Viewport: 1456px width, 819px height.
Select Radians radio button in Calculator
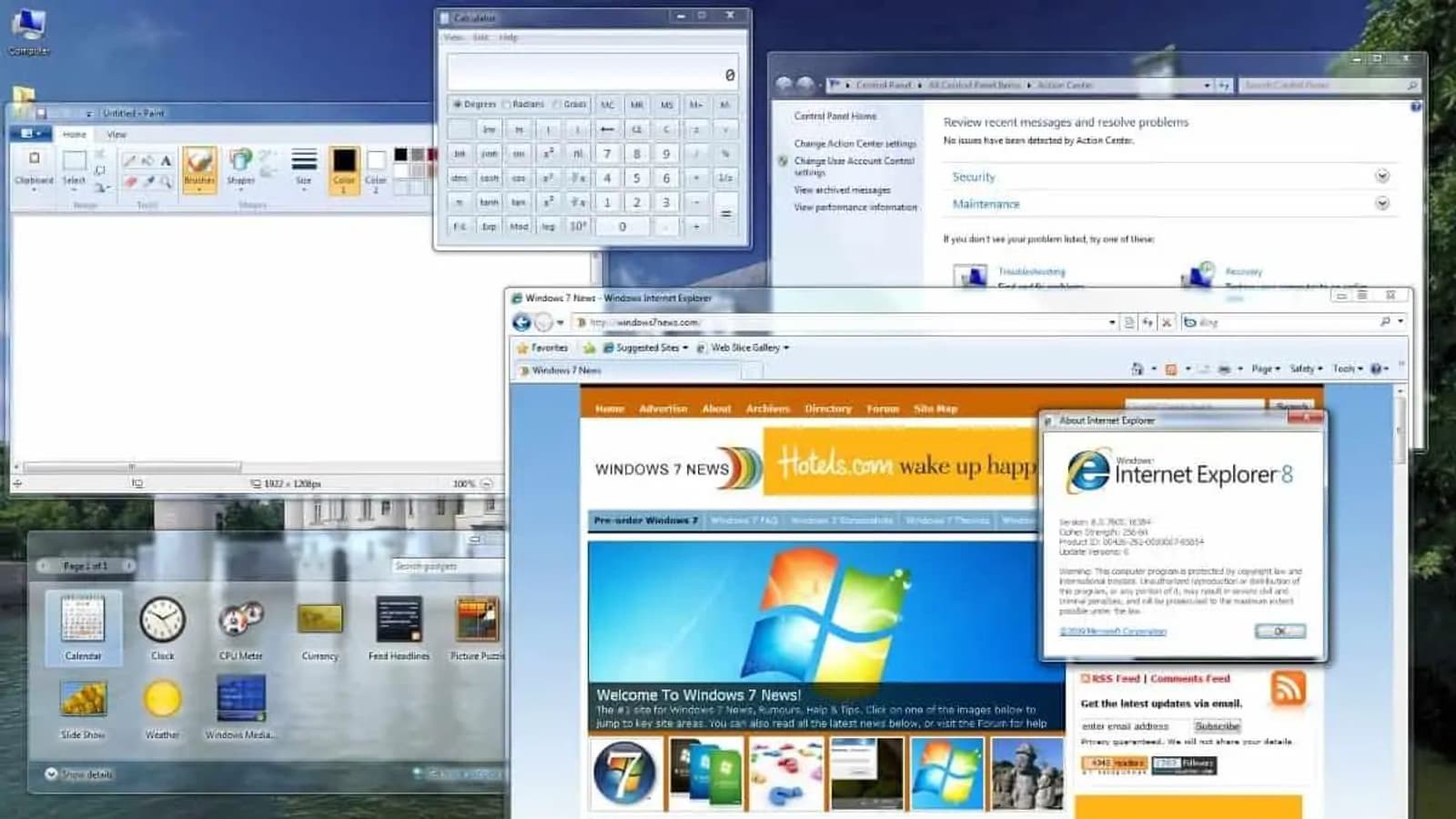(x=524, y=105)
